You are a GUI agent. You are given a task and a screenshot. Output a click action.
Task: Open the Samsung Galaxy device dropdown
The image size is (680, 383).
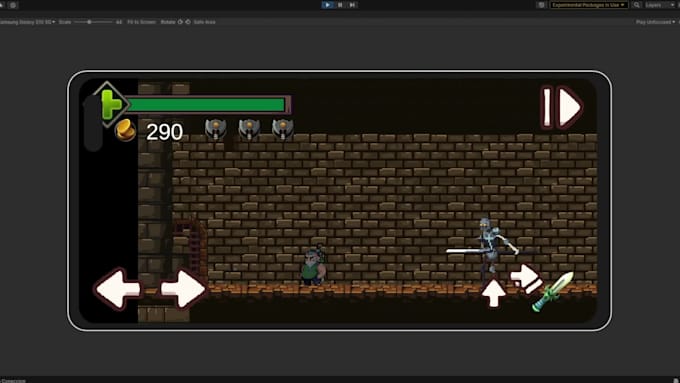tap(28, 22)
